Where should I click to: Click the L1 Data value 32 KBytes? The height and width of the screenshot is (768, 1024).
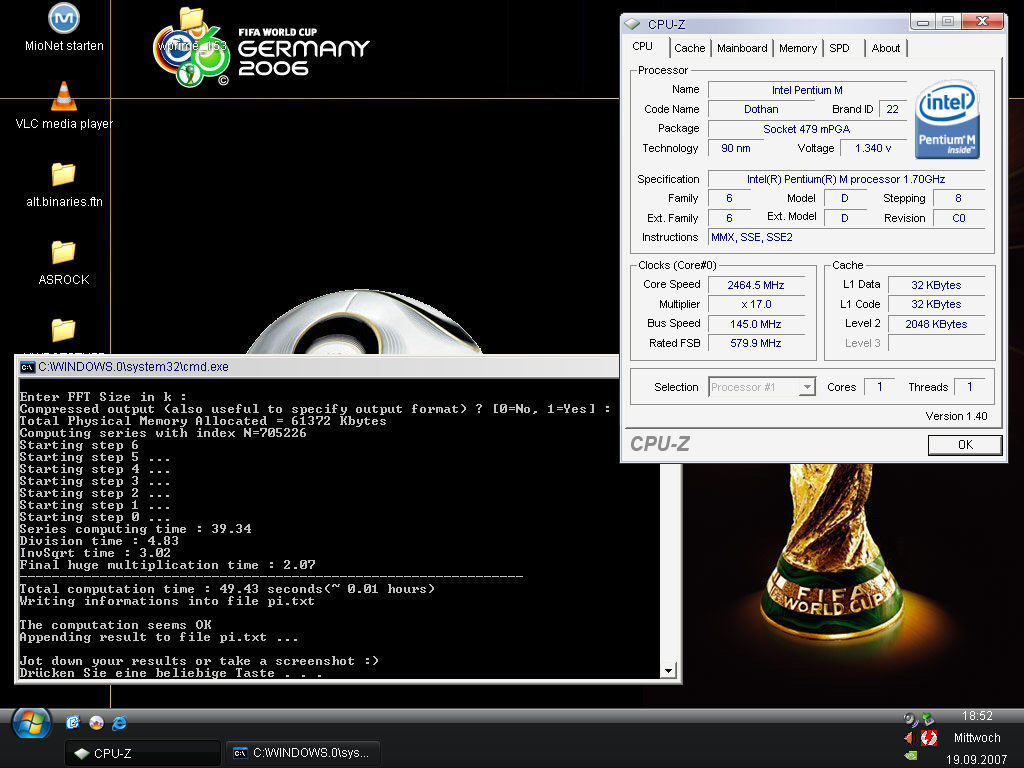click(936, 285)
